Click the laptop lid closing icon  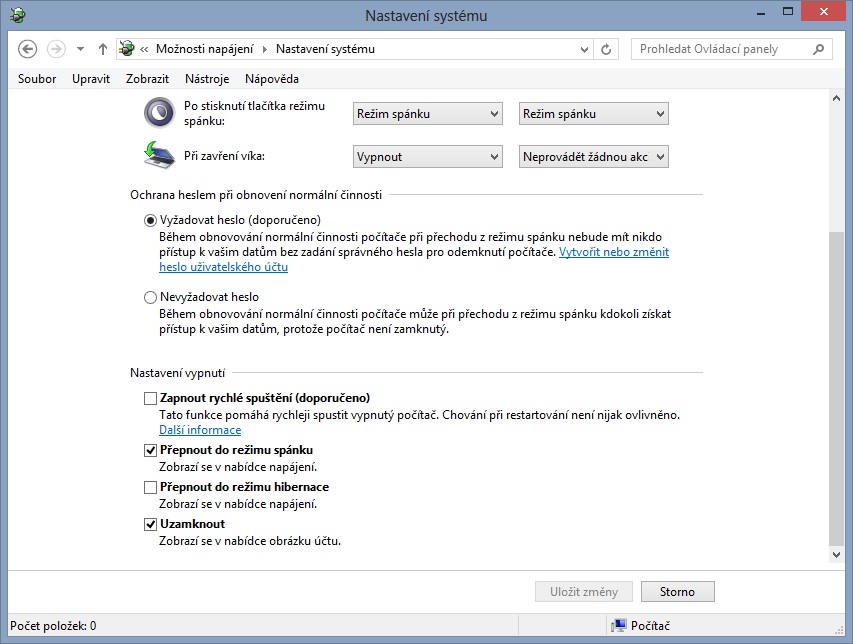point(159,156)
